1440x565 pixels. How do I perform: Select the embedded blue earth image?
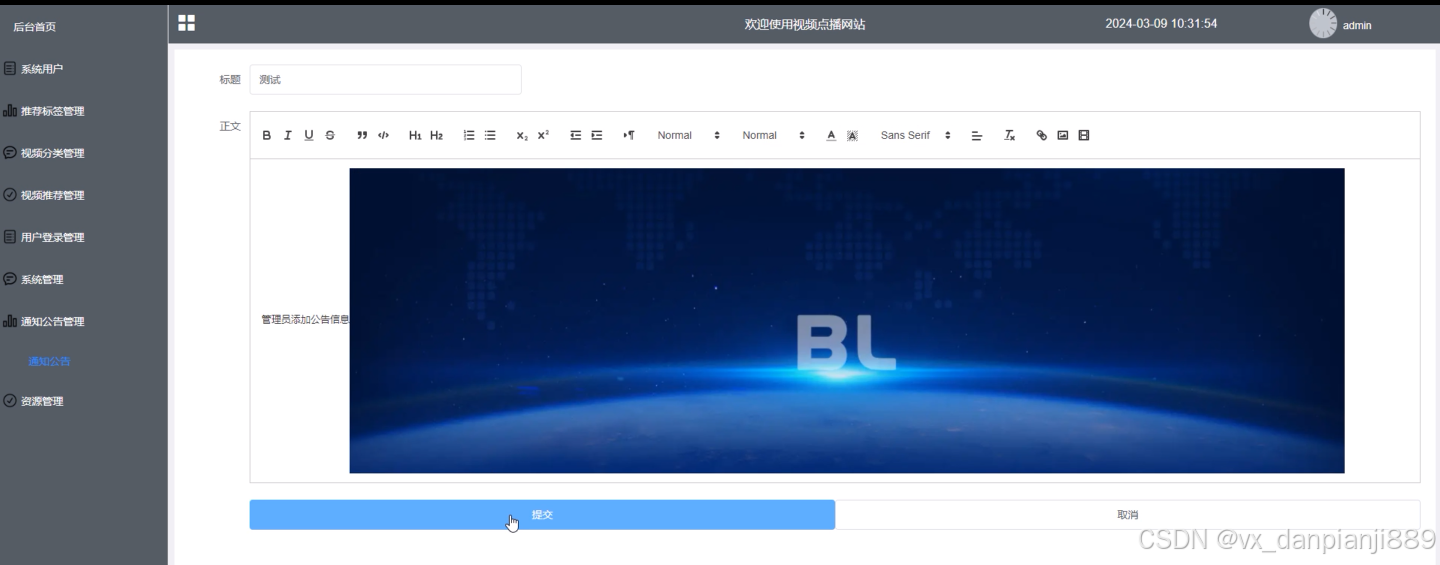coord(846,320)
